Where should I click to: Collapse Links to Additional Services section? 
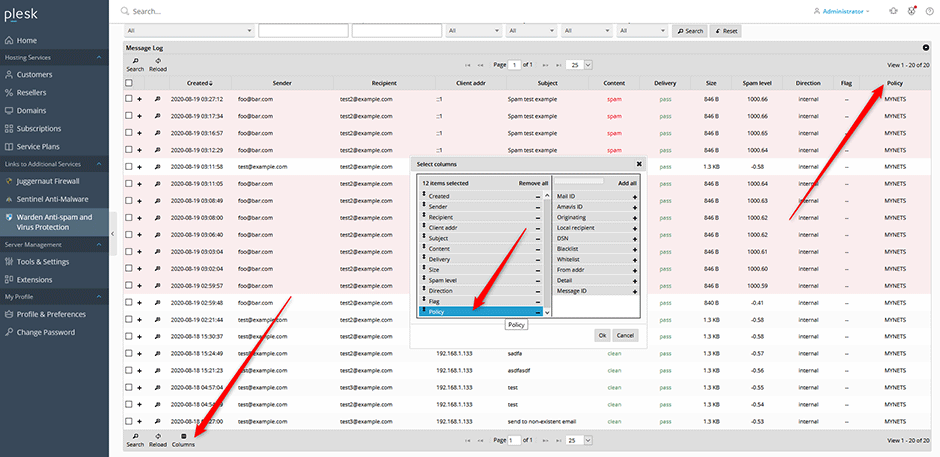[x=100, y=164]
